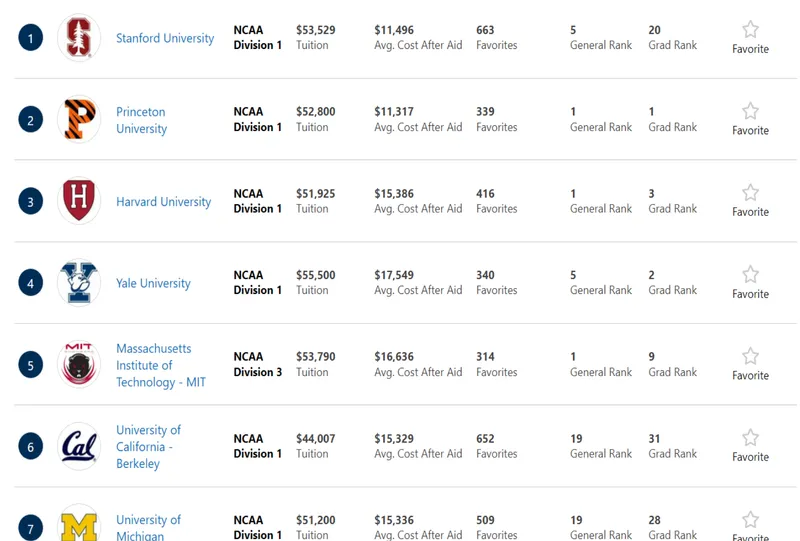
Task: Toggle the Favorite star for Stanford University
Action: point(750,30)
